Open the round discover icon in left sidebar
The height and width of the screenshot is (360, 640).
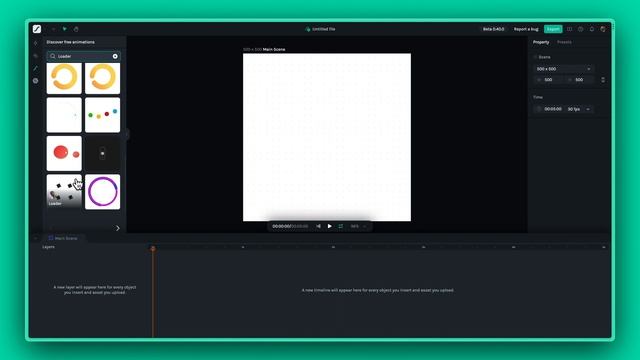pyautogui.click(x=36, y=81)
